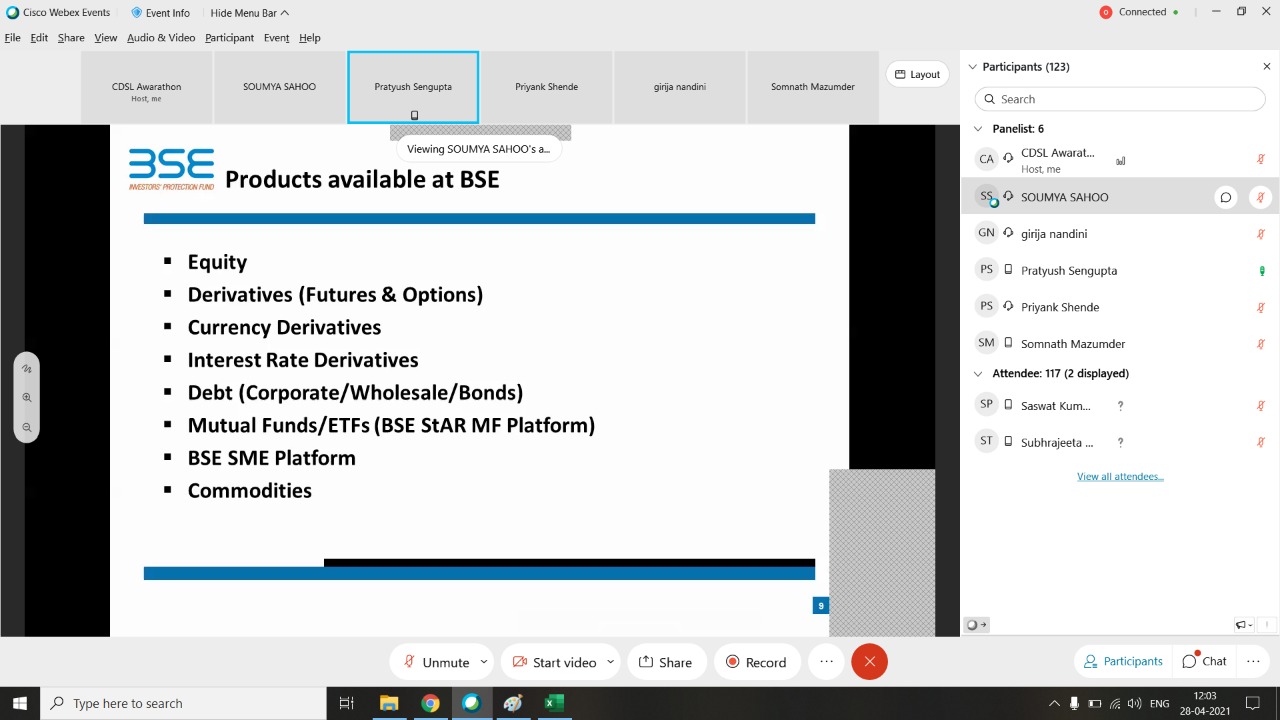The width and height of the screenshot is (1280, 720).
Task: Open the Participant menu
Action: pyautogui.click(x=229, y=38)
